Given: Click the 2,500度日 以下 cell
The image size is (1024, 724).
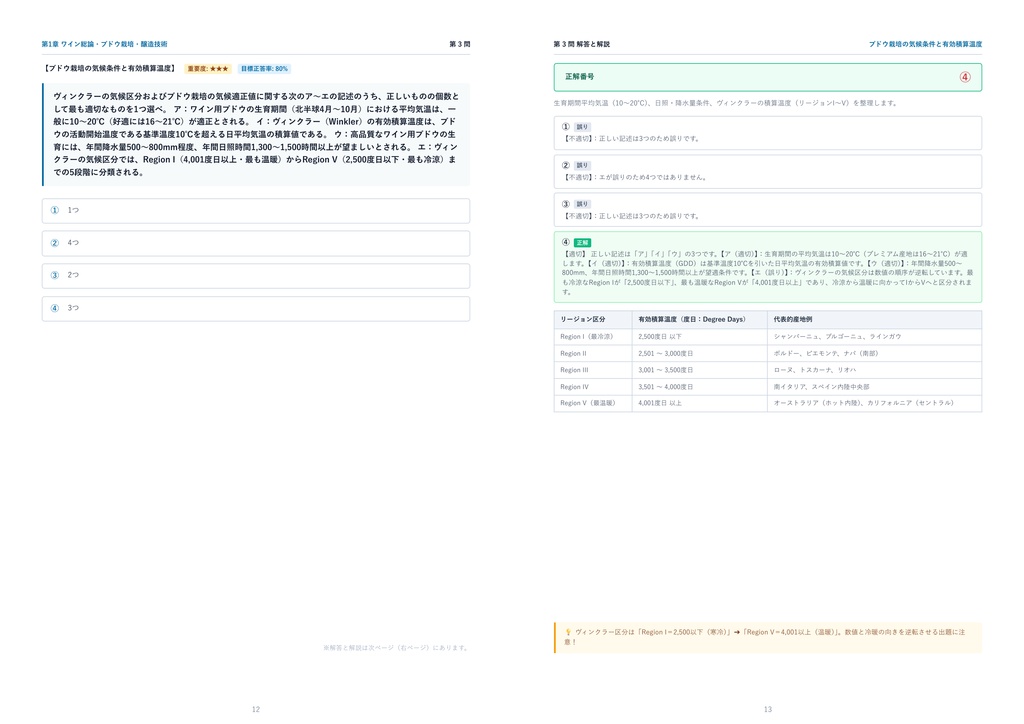Looking at the screenshot, I should point(699,337).
